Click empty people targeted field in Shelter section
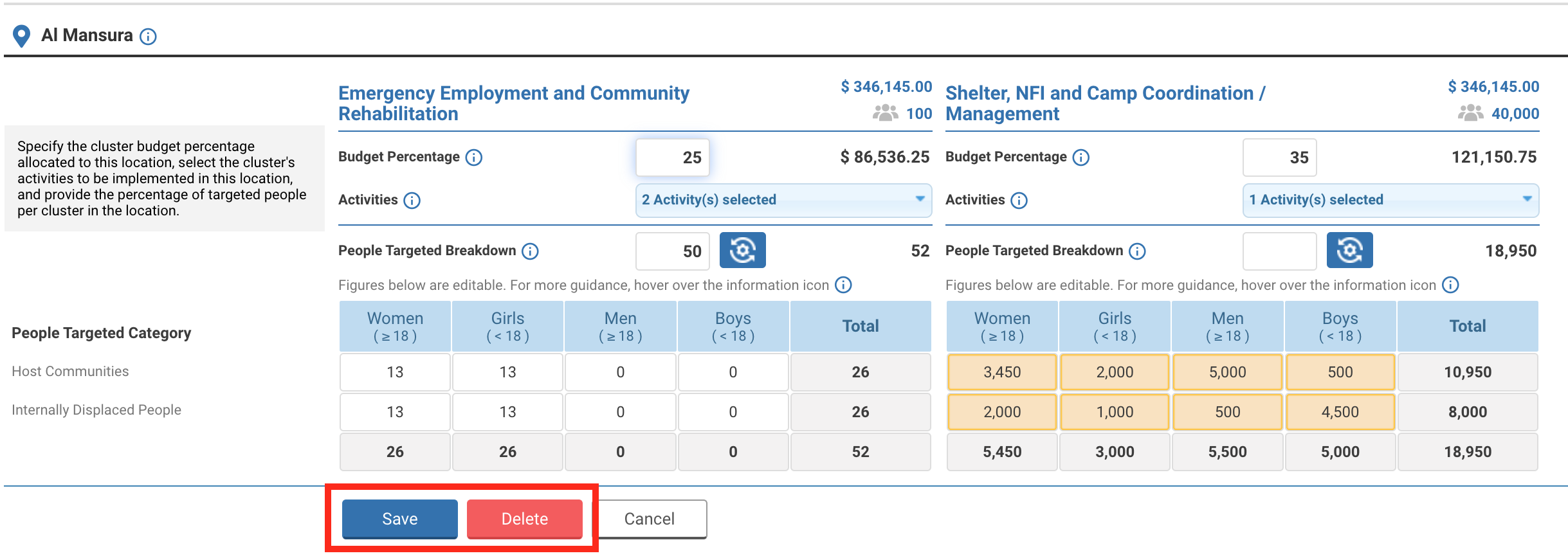The height and width of the screenshot is (558, 1568). (1280, 251)
